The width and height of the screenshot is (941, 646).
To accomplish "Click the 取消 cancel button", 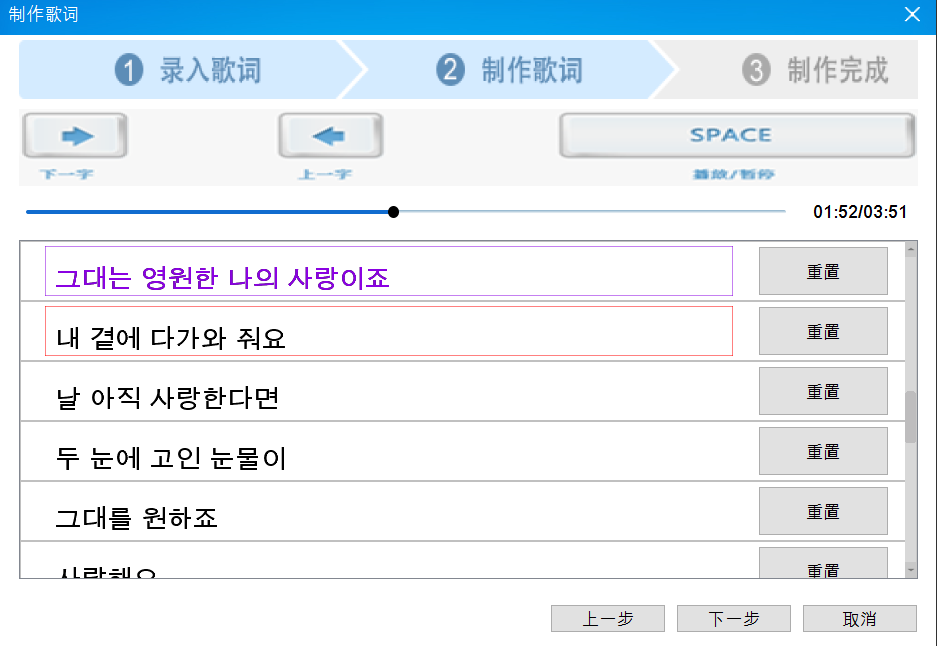I will coord(860,618).
